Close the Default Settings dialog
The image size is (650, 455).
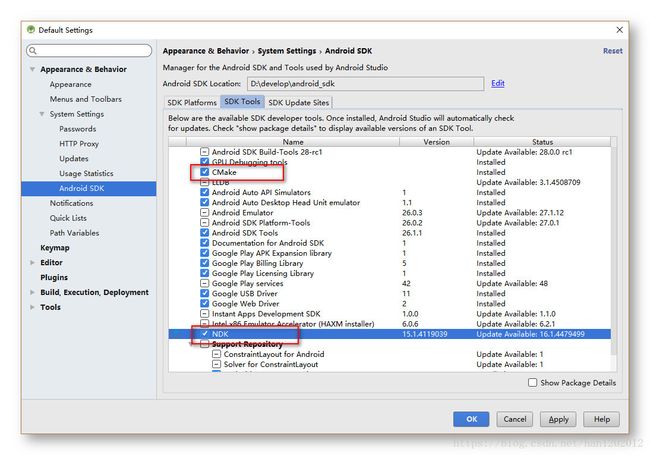pyautogui.click(x=619, y=30)
